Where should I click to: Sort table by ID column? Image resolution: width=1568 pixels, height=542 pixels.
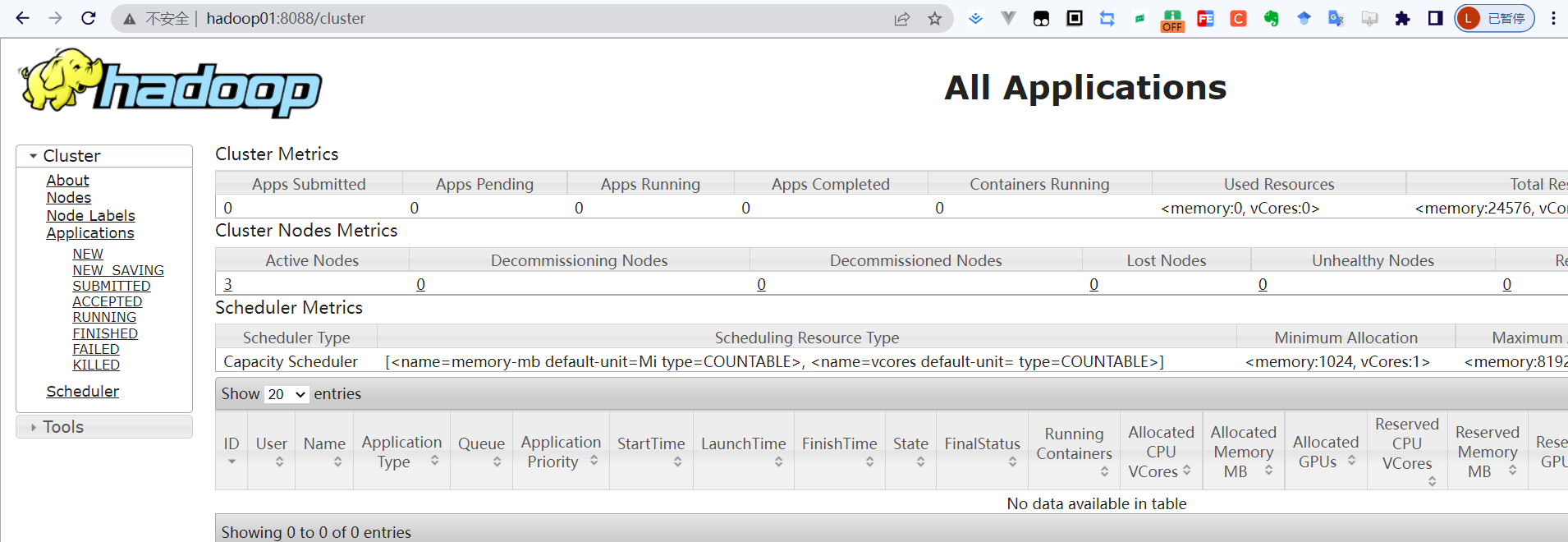232,450
